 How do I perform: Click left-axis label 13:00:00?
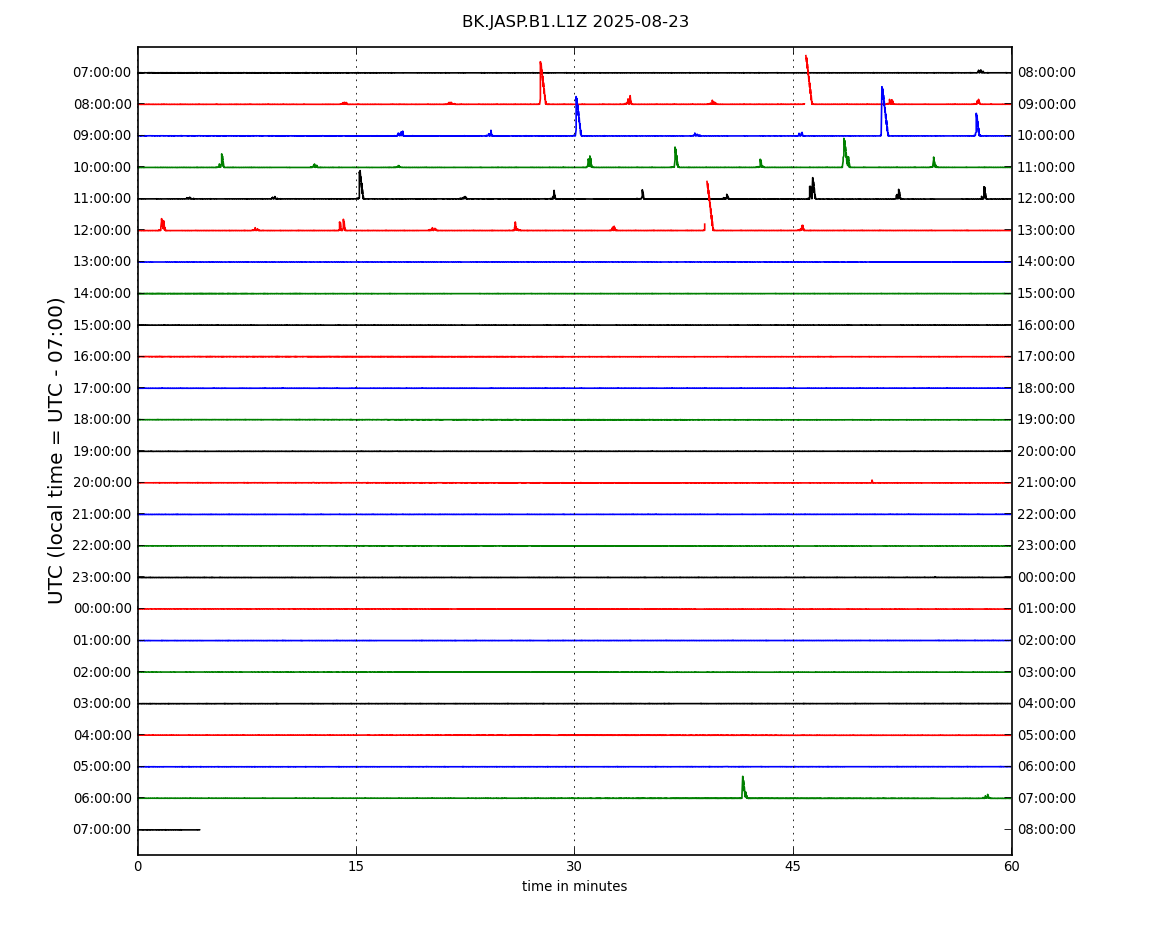103,262
